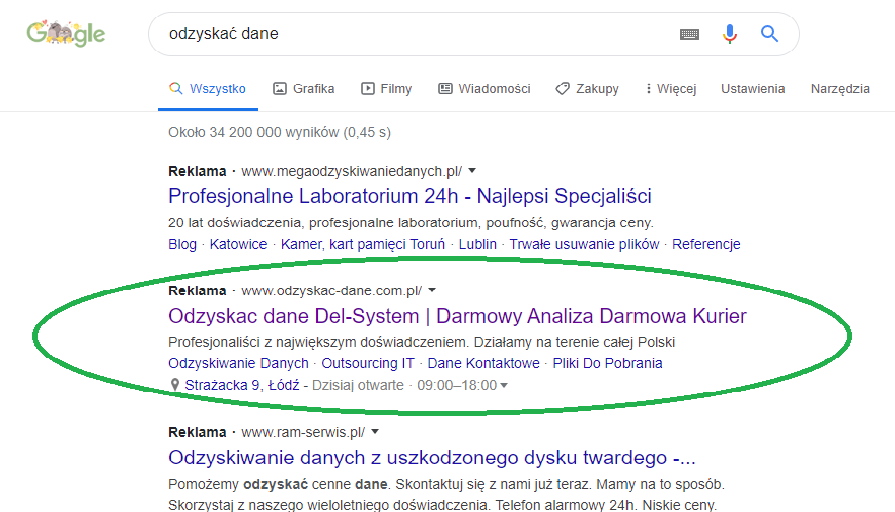Open the on-screen keyboard icon
This screenshot has height=512, width=895.
pyautogui.click(x=690, y=34)
